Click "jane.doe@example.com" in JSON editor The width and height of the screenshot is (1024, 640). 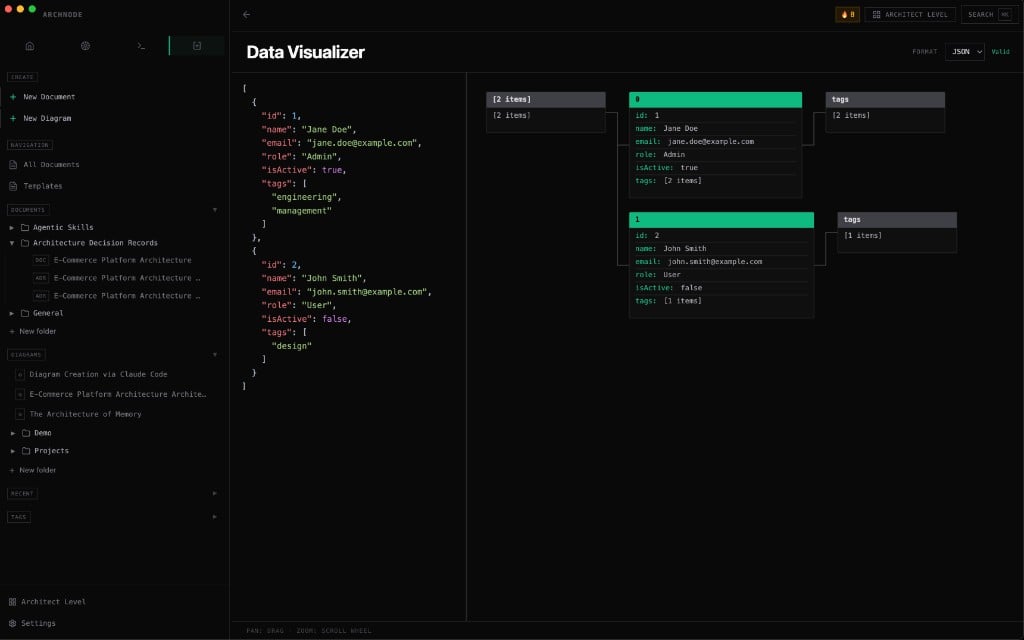click(364, 143)
